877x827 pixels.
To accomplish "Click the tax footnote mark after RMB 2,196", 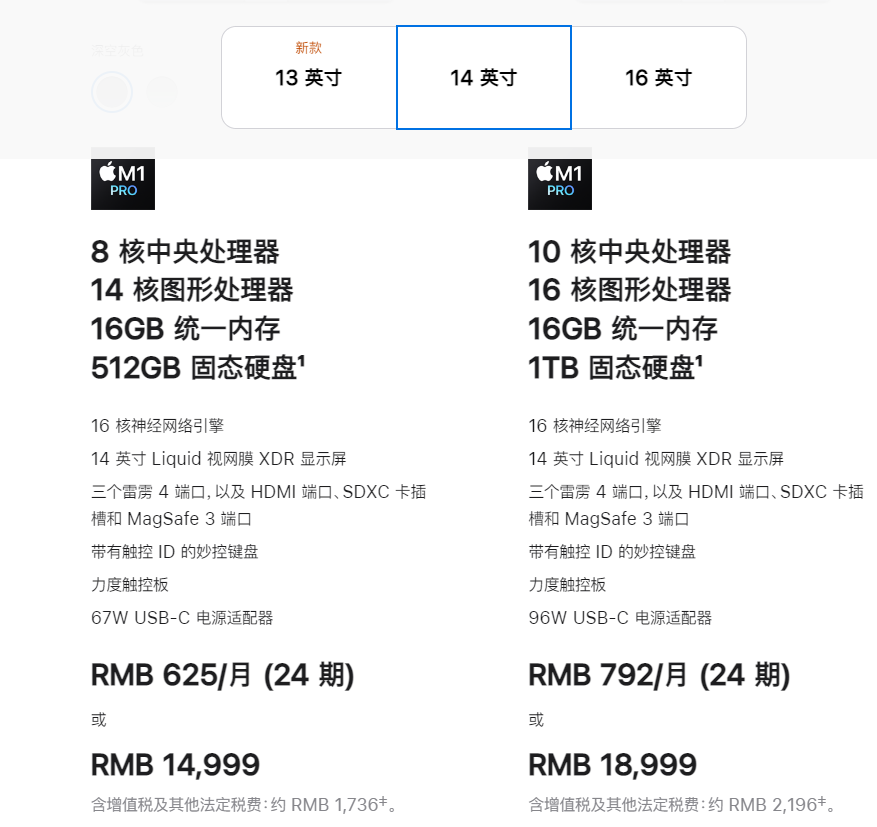I will point(822,801).
